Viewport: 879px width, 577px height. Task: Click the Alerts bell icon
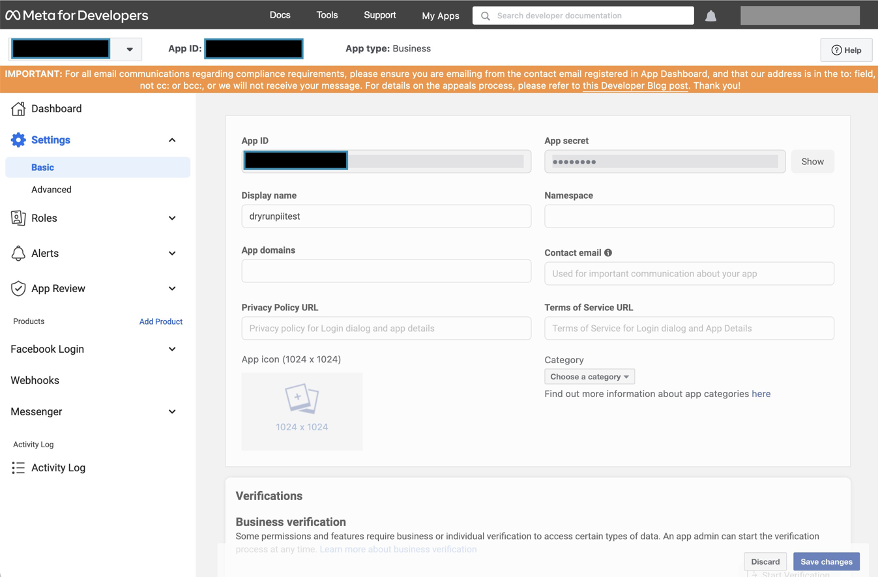[18, 253]
